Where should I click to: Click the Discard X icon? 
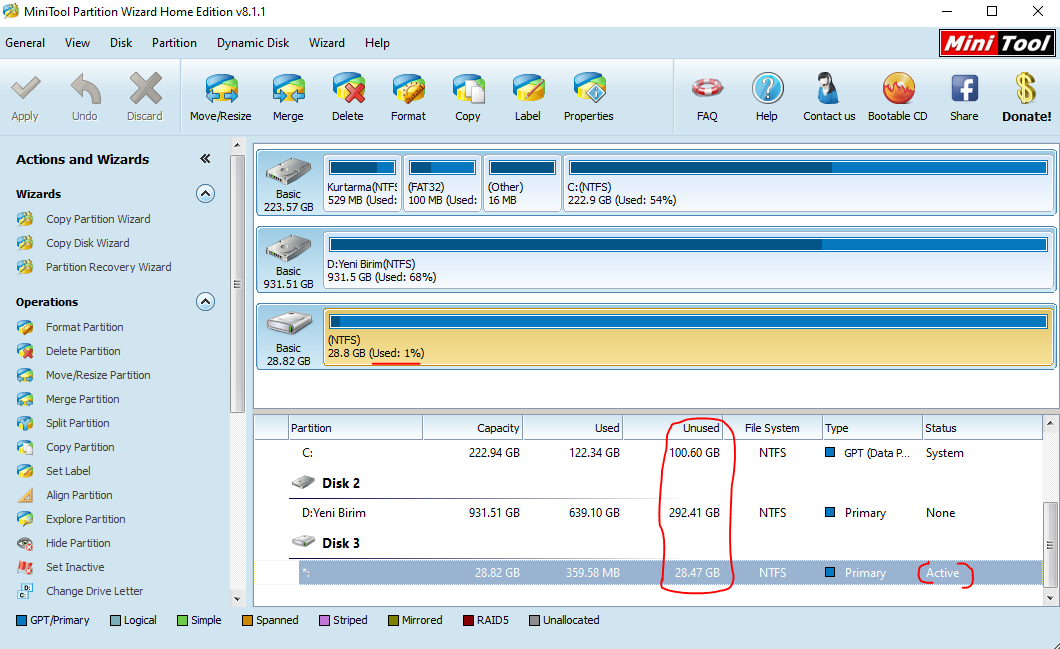tap(145, 89)
